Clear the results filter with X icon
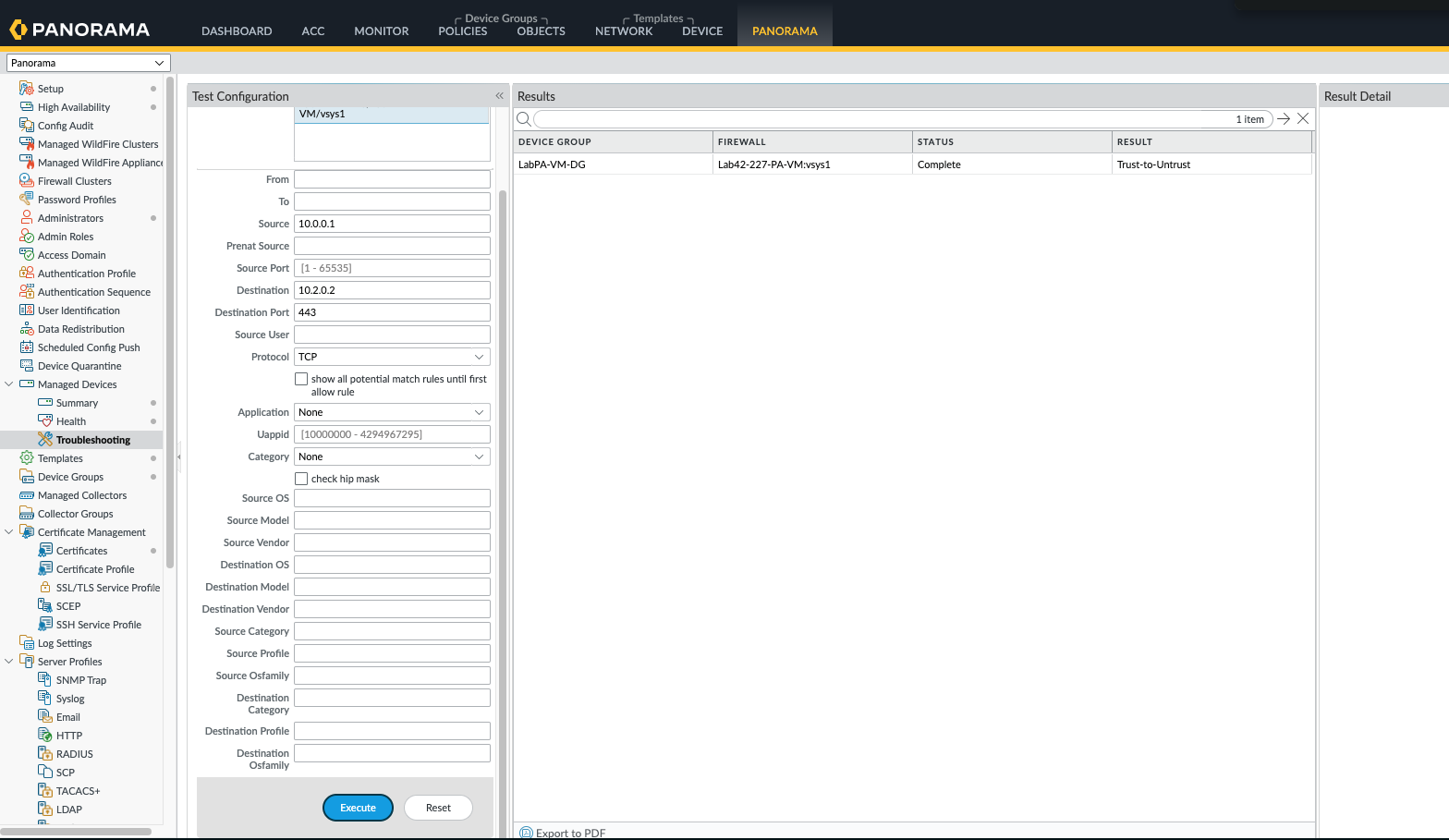The width and height of the screenshot is (1449, 840). tap(1303, 119)
